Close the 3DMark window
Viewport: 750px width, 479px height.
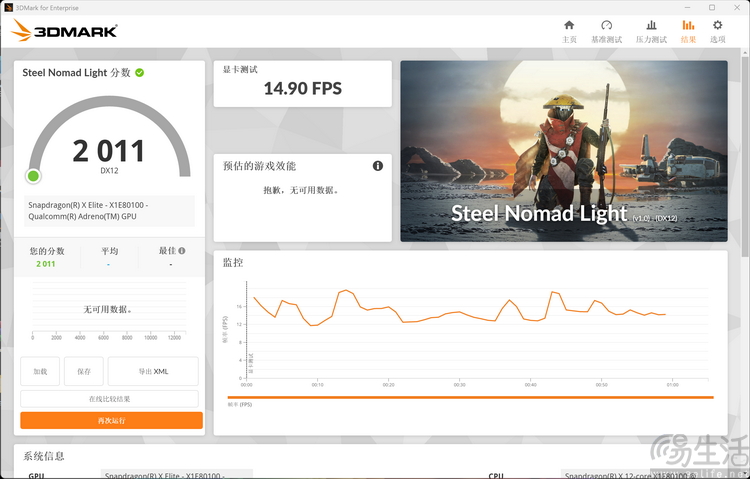click(x=737, y=7)
